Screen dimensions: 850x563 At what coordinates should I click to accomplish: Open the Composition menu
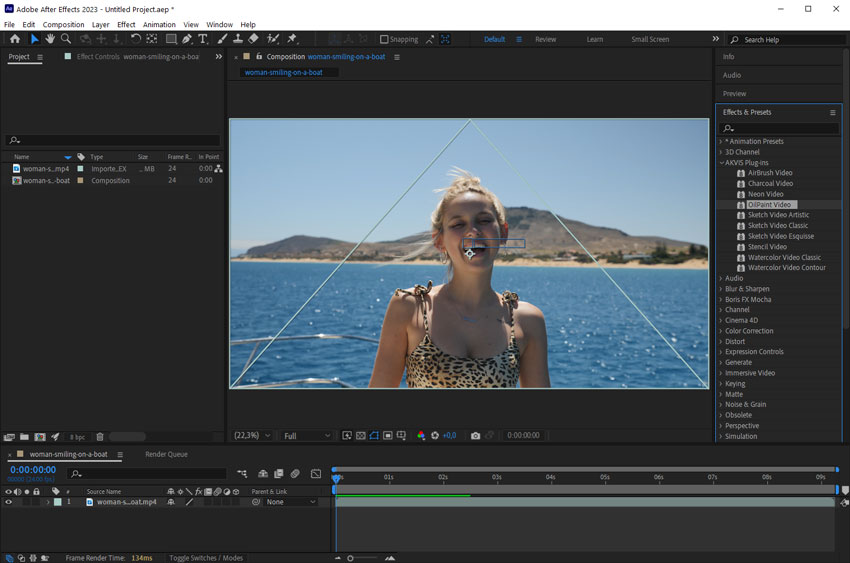click(x=63, y=24)
